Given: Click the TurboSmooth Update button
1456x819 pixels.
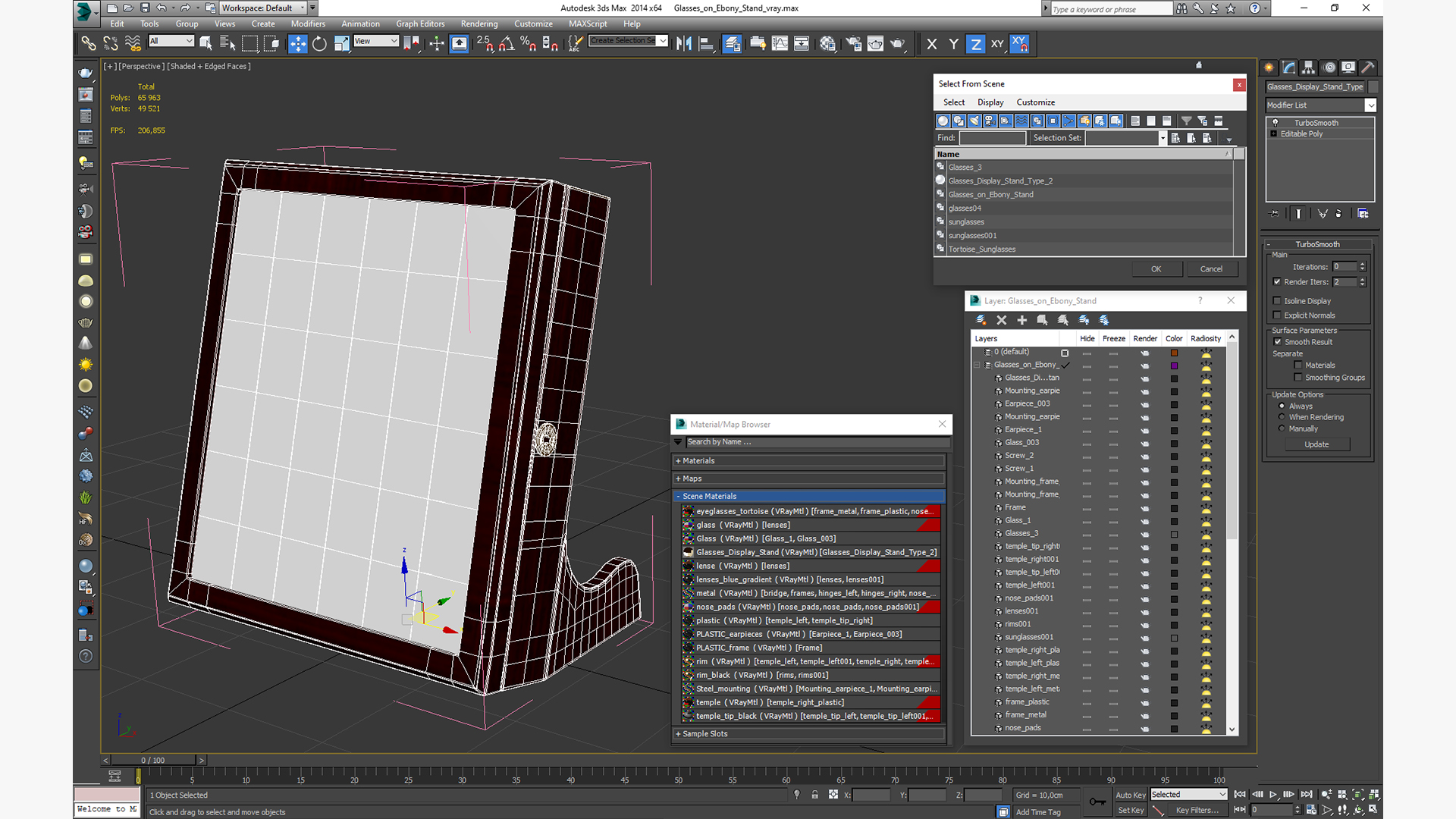Looking at the screenshot, I should 1316,444.
